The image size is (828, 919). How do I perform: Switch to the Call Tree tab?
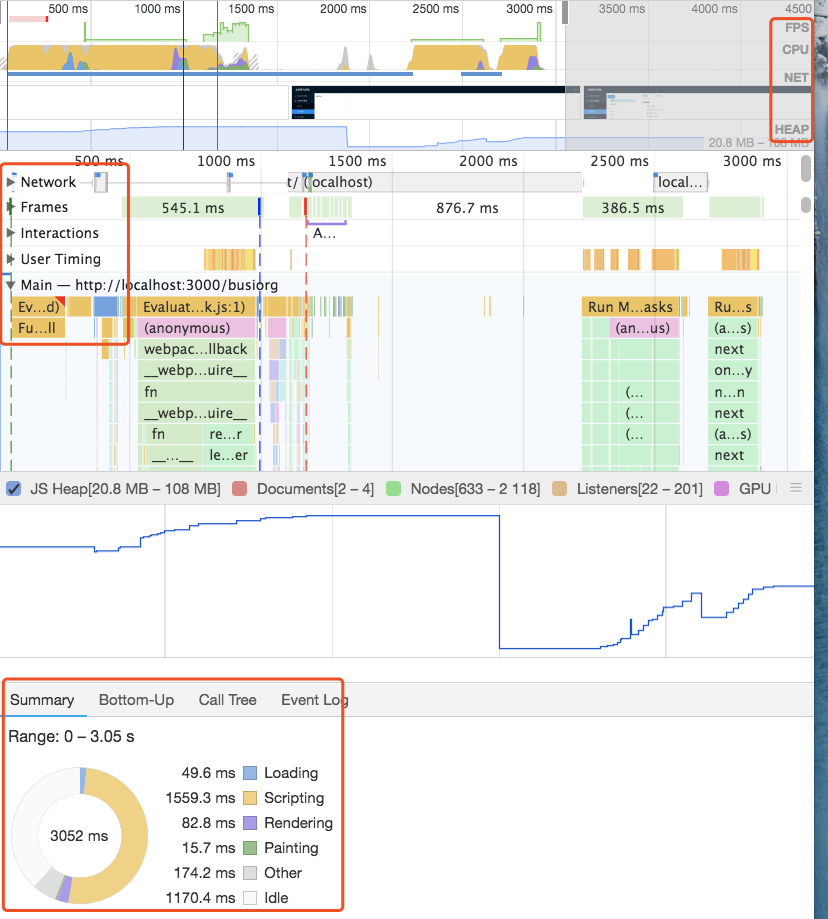pos(227,700)
